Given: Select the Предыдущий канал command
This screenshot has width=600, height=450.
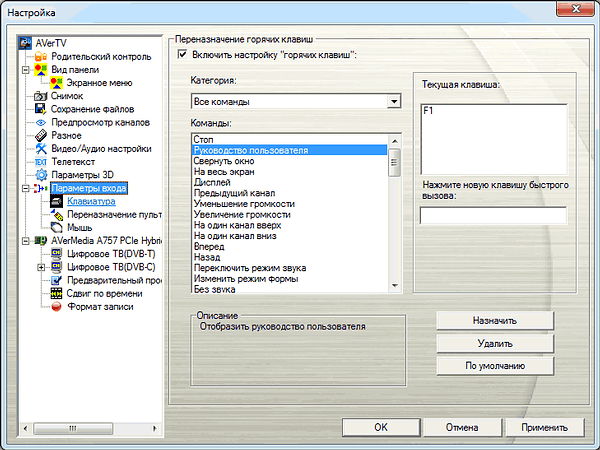Looking at the screenshot, I should (290, 193).
